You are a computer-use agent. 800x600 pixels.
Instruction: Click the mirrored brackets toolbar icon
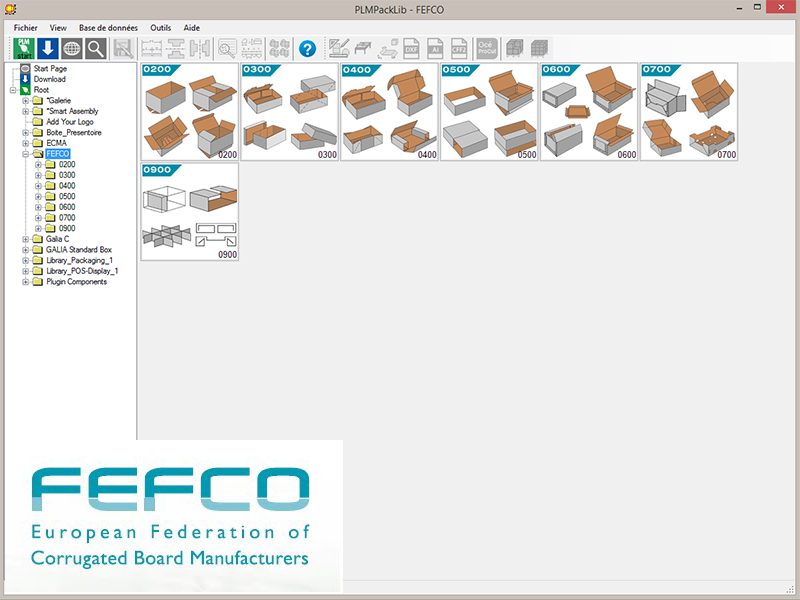[200, 48]
